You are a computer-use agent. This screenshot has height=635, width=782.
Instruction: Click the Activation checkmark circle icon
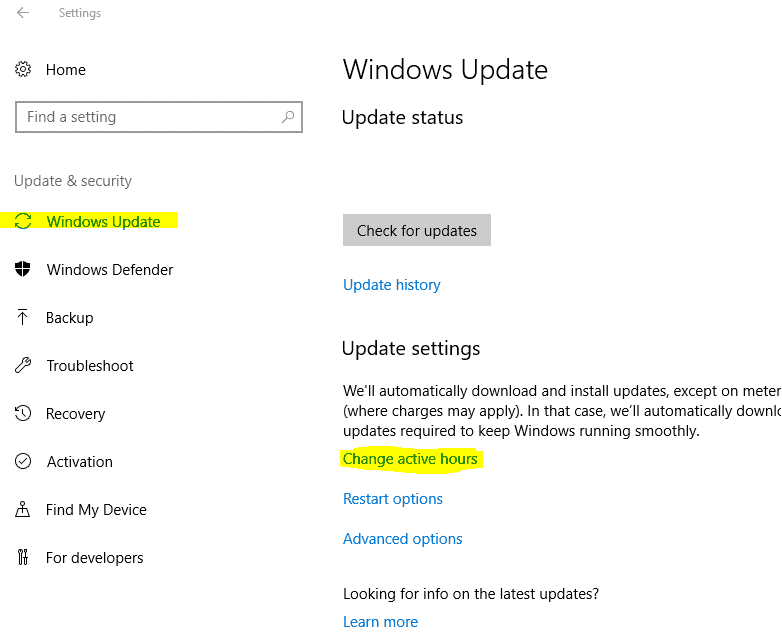23,461
